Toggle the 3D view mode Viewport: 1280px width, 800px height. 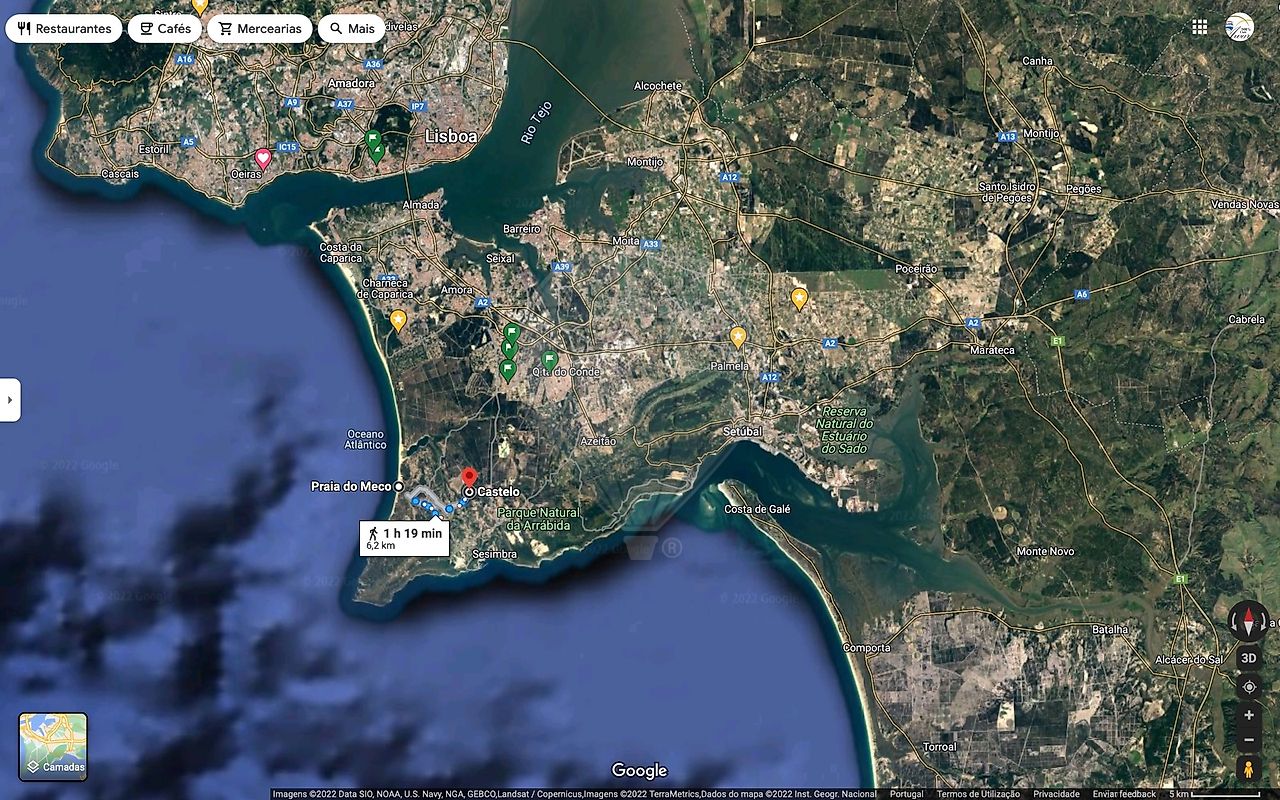[1248, 658]
